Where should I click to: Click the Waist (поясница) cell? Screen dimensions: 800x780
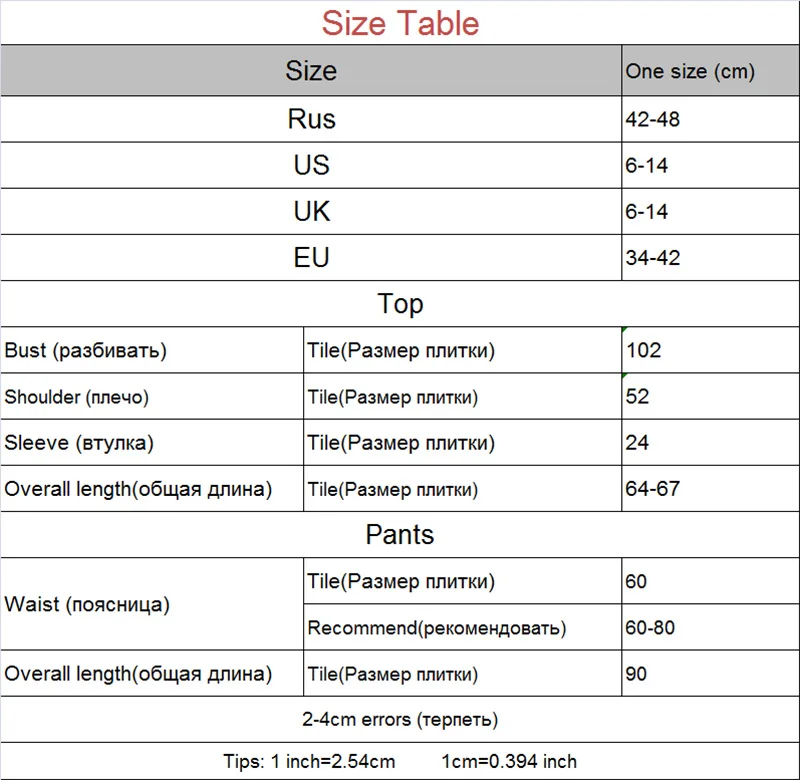pos(152,604)
